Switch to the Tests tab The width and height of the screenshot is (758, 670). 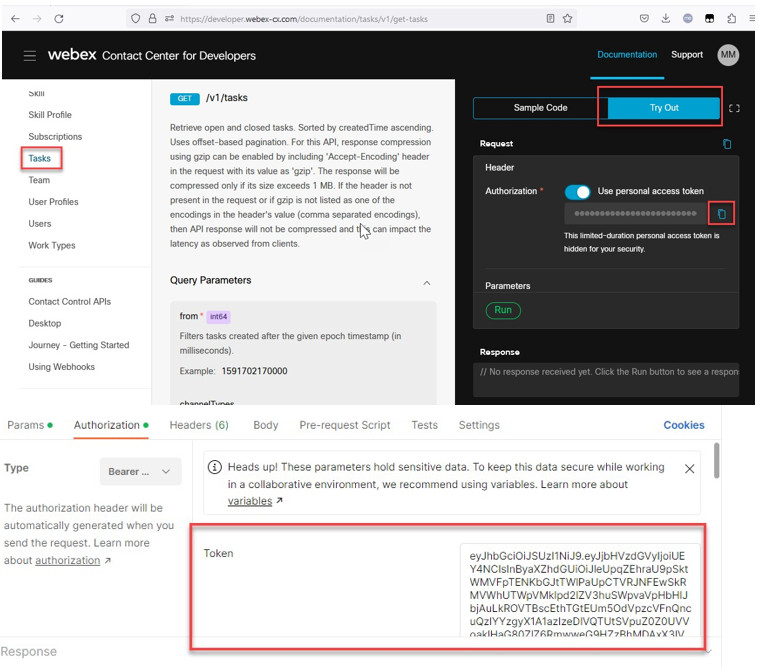[424, 425]
